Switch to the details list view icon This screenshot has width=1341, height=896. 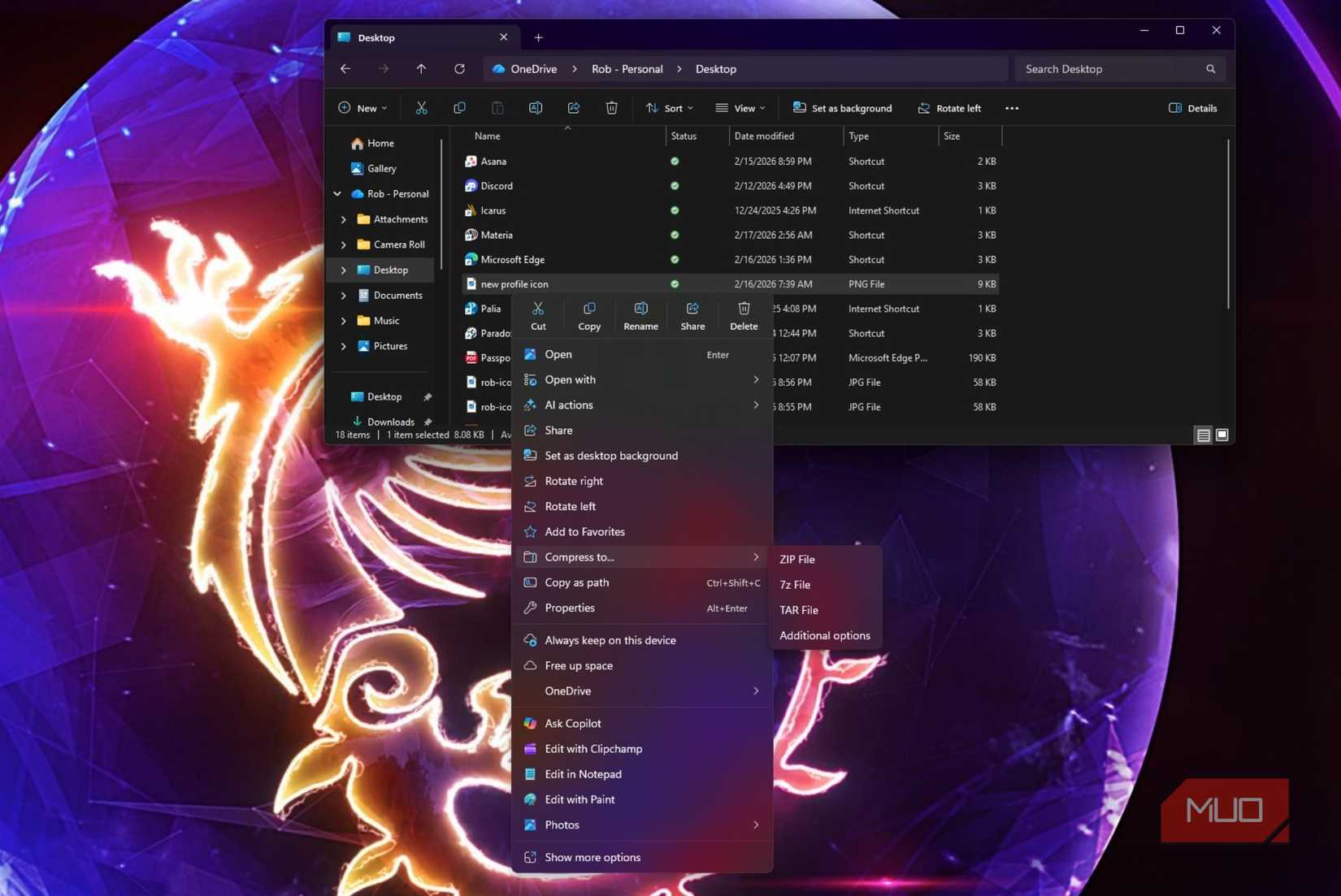[x=1203, y=435]
